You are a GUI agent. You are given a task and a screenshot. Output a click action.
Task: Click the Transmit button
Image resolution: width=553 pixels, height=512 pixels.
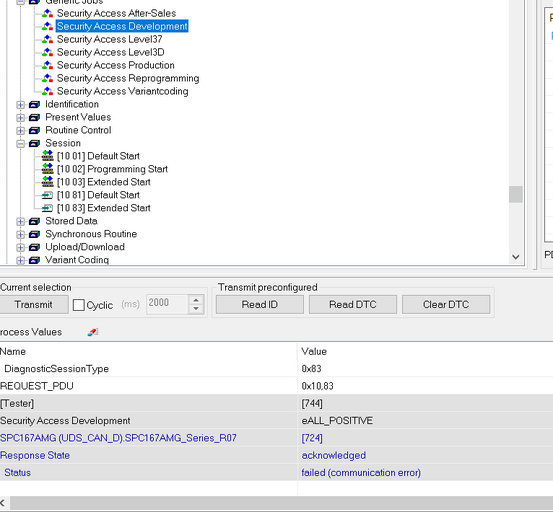(34, 304)
